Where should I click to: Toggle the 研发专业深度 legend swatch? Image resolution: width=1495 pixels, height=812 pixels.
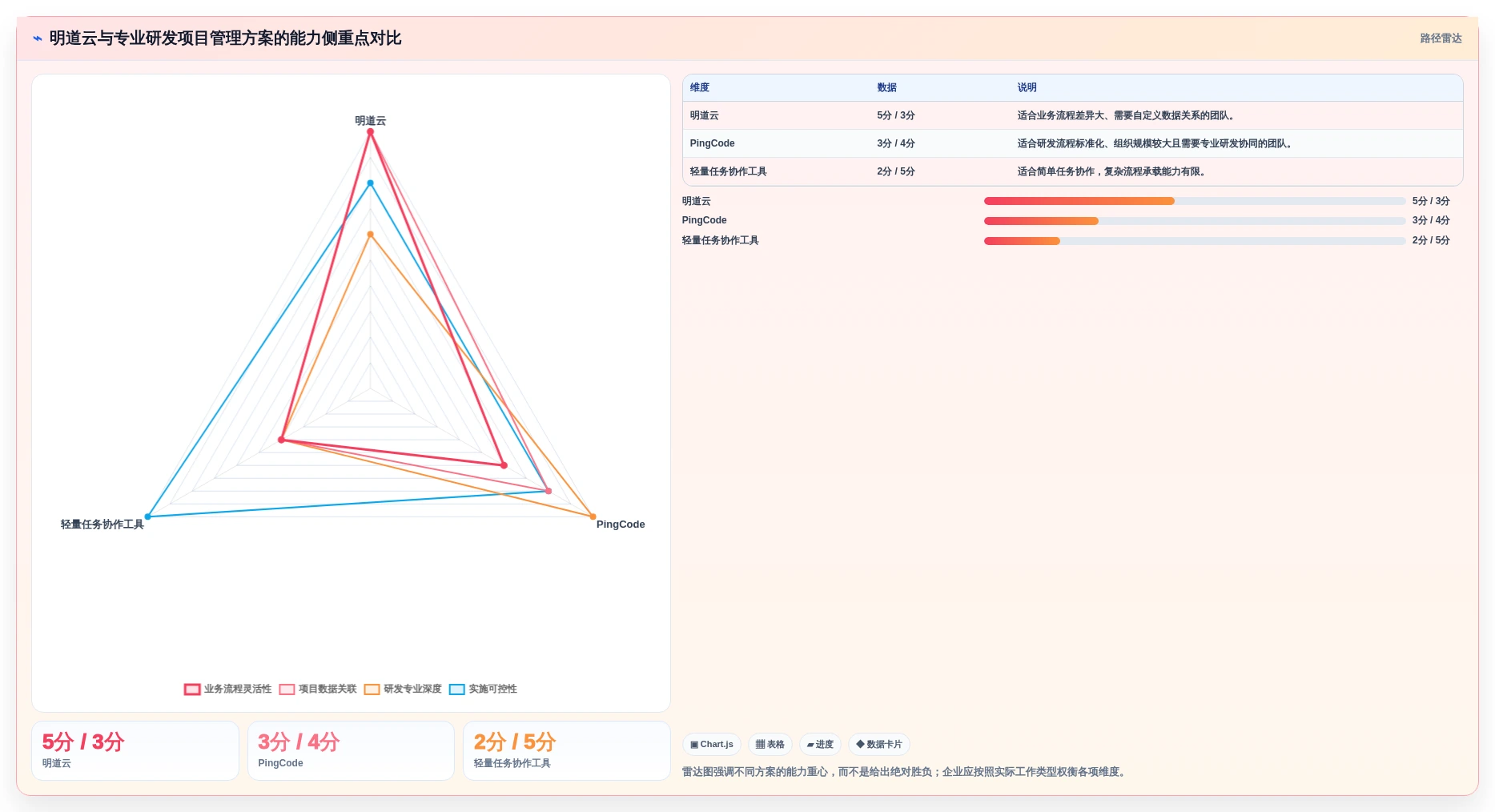(372, 689)
